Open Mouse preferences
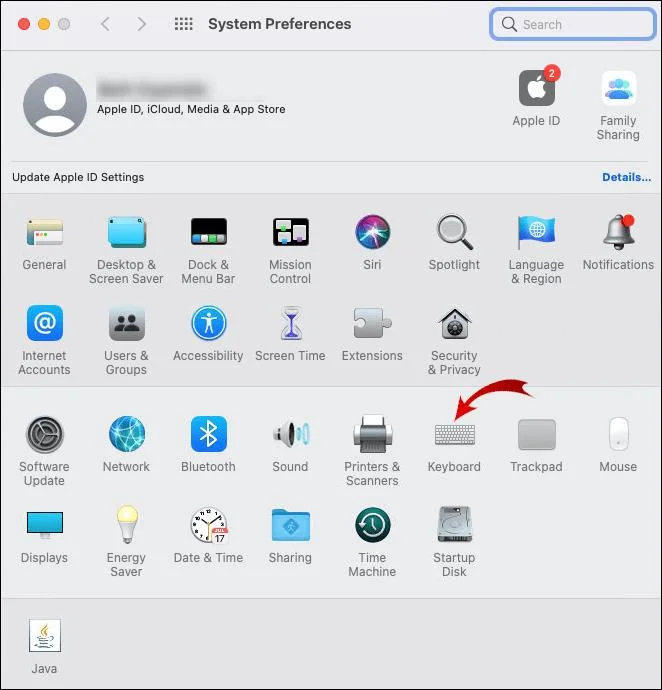Viewport: 662px width, 690px height. point(618,434)
